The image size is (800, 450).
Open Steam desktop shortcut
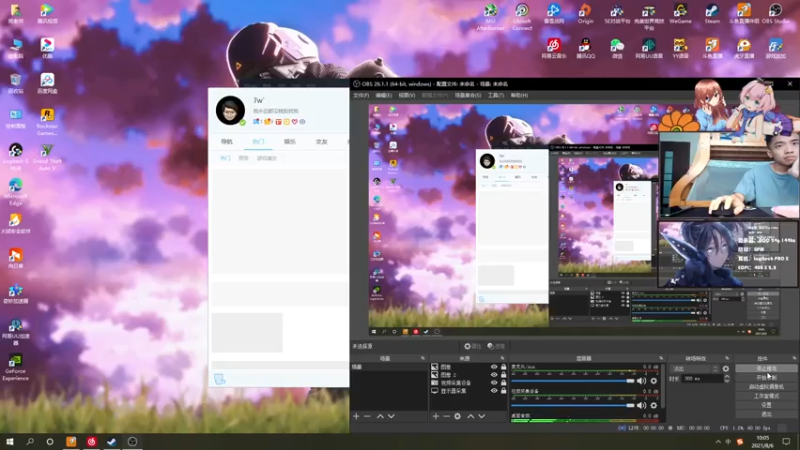pyautogui.click(x=712, y=13)
